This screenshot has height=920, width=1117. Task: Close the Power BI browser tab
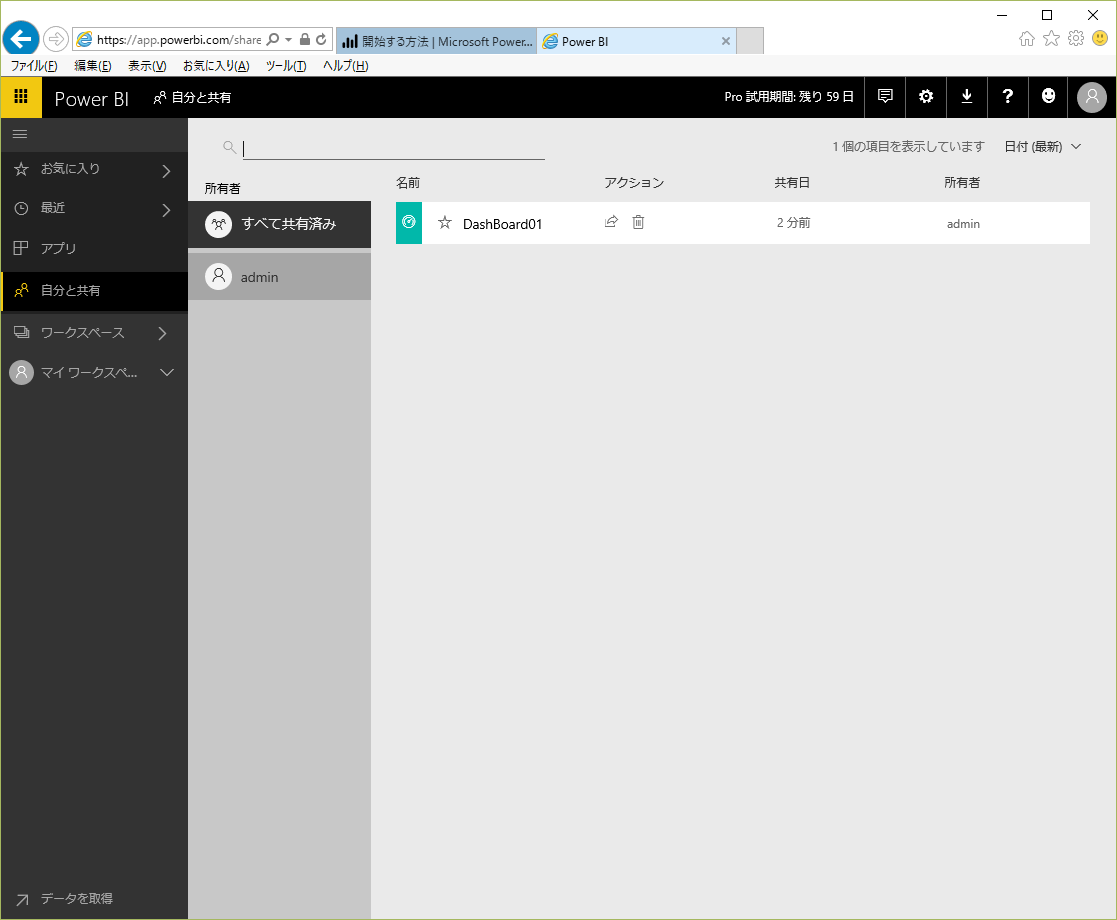pos(725,41)
